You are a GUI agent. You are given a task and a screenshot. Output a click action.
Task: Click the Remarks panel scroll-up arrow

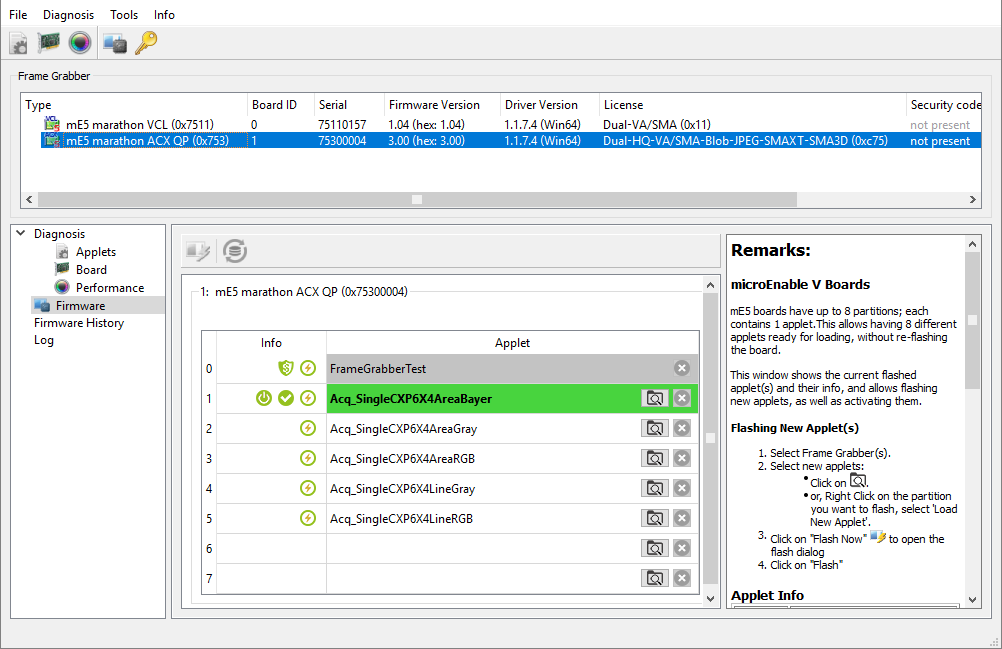973,244
